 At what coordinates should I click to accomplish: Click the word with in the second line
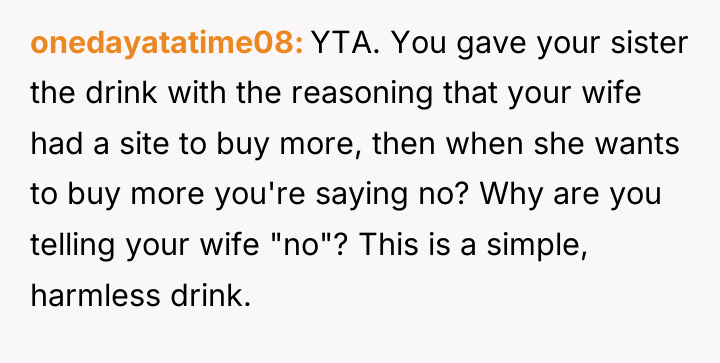click(197, 93)
